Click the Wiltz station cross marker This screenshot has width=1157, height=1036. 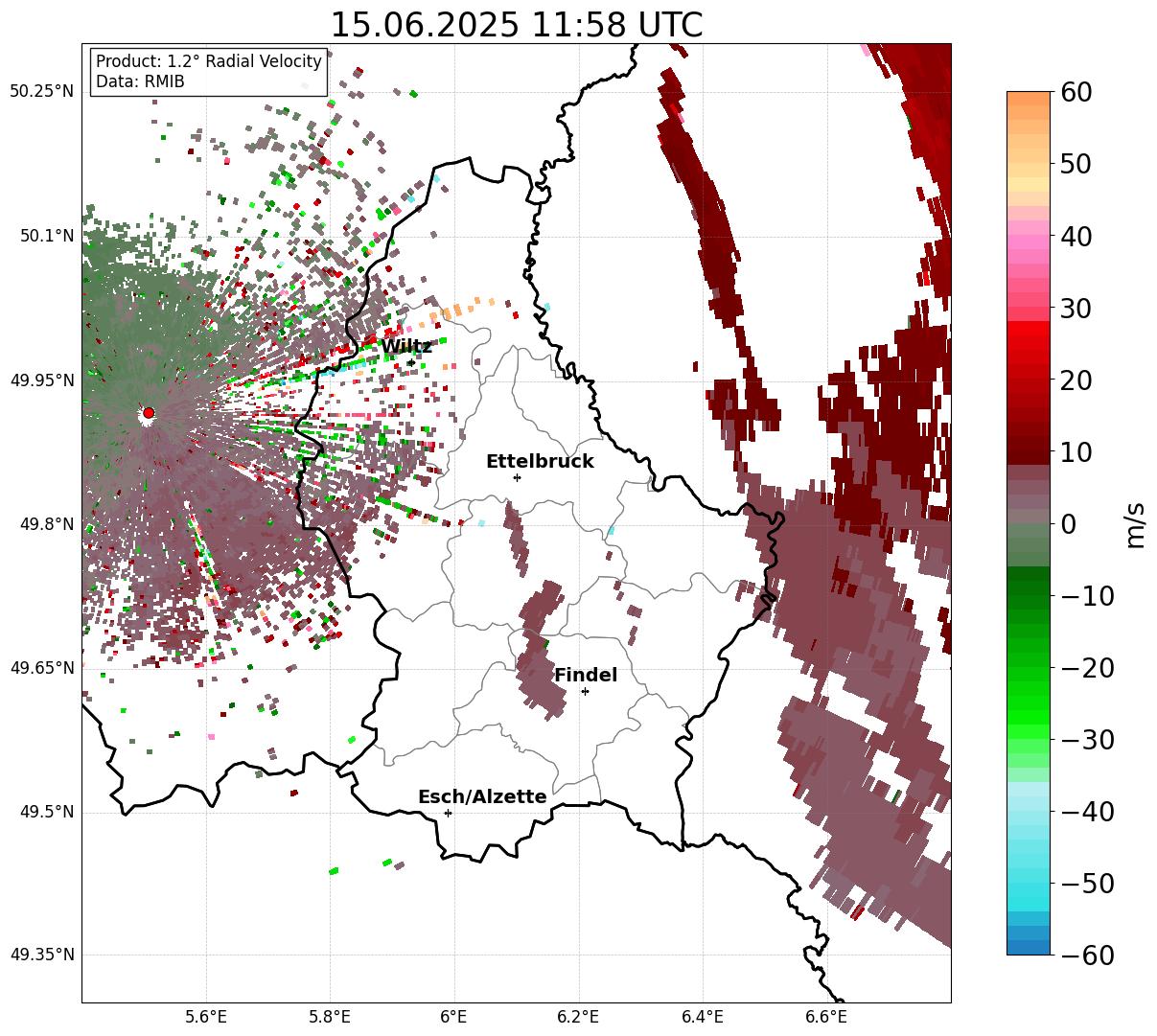click(411, 362)
